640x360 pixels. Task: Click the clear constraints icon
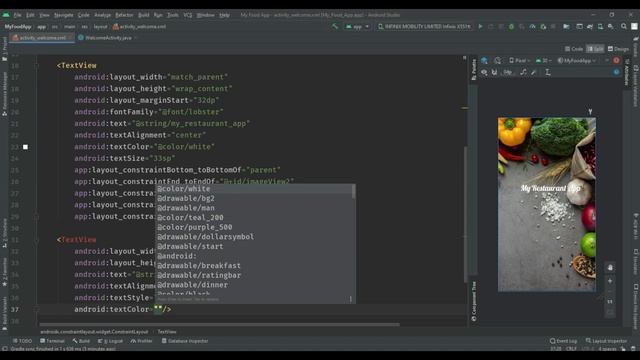click(523, 72)
